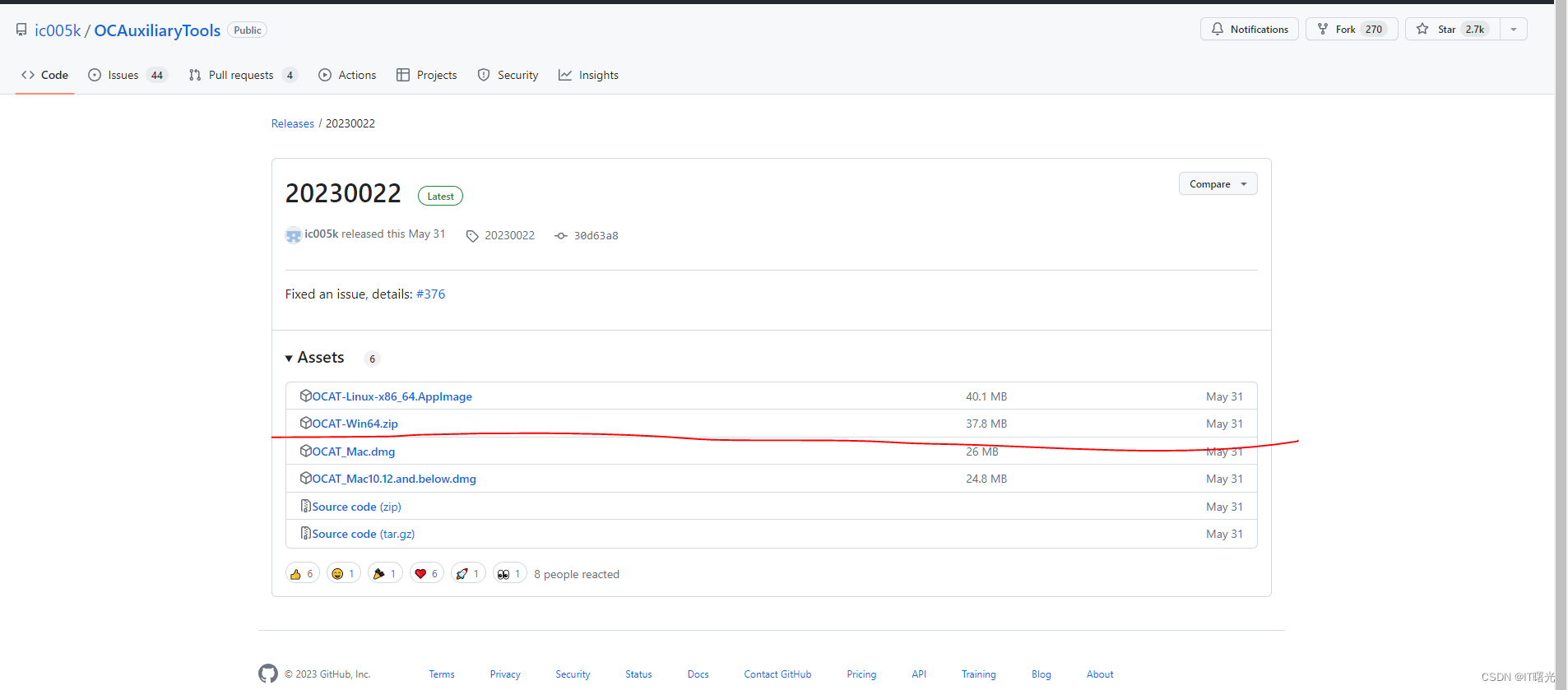View the Insights tab
This screenshot has width=1568, height=690.
coord(588,75)
